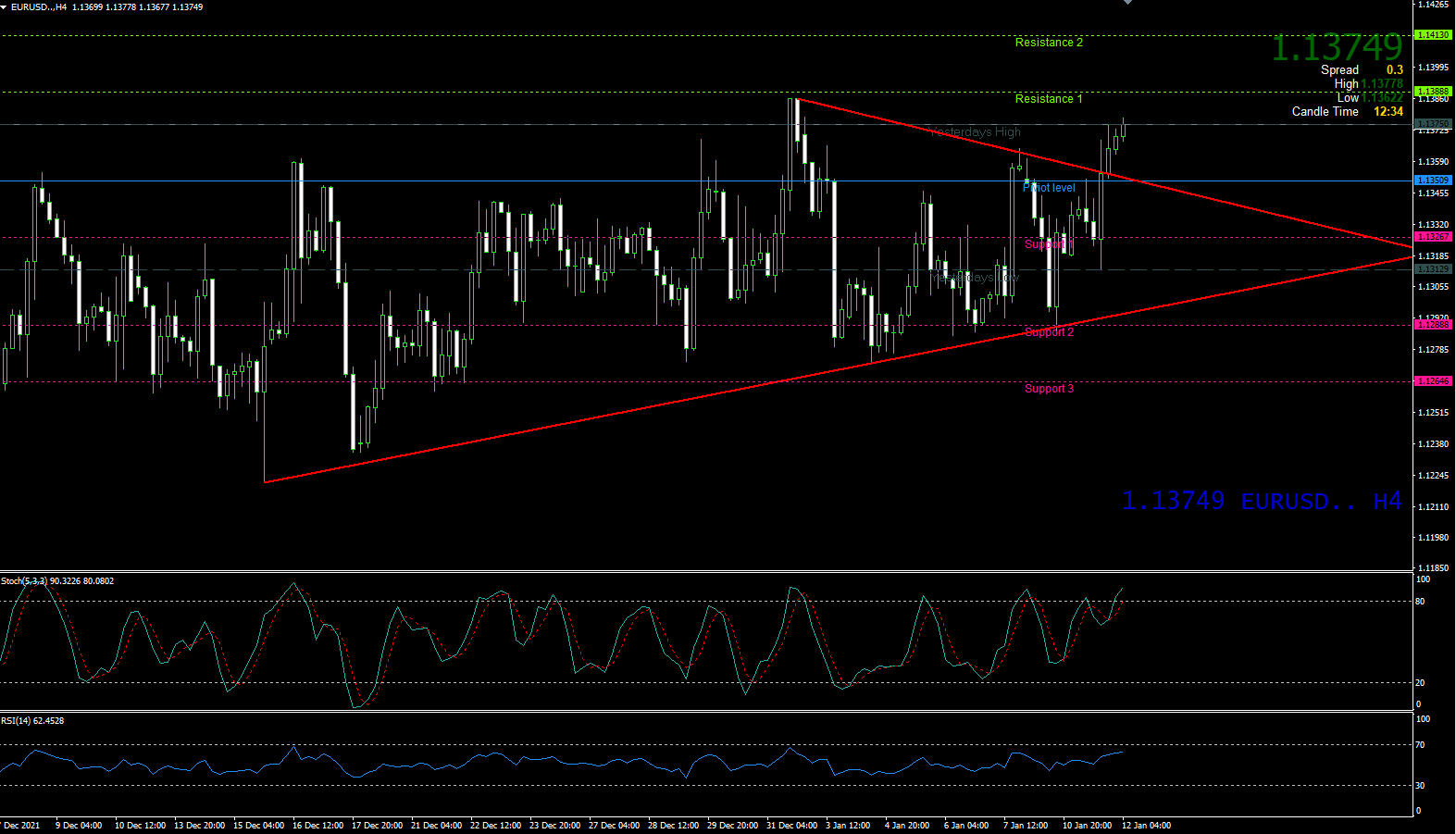Click the green 1.14130 price tag
Image resolution: width=1456 pixels, height=834 pixels.
coord(1433,35)
